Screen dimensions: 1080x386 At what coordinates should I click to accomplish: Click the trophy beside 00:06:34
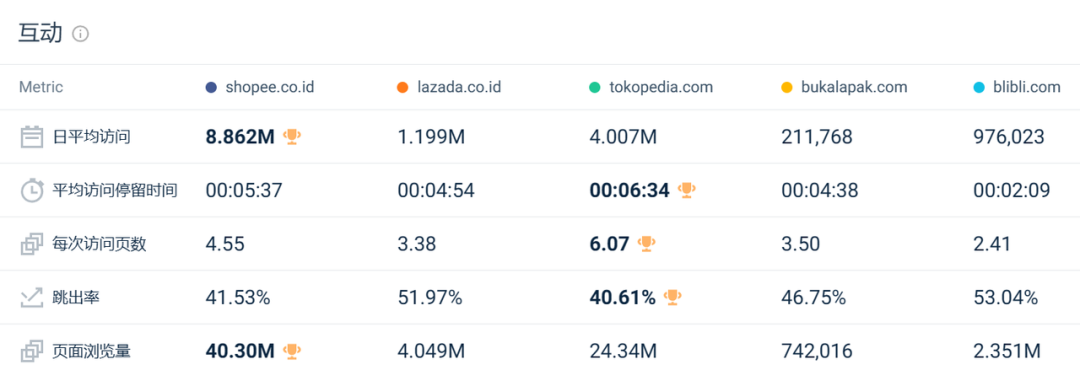[x=686, y=190]
